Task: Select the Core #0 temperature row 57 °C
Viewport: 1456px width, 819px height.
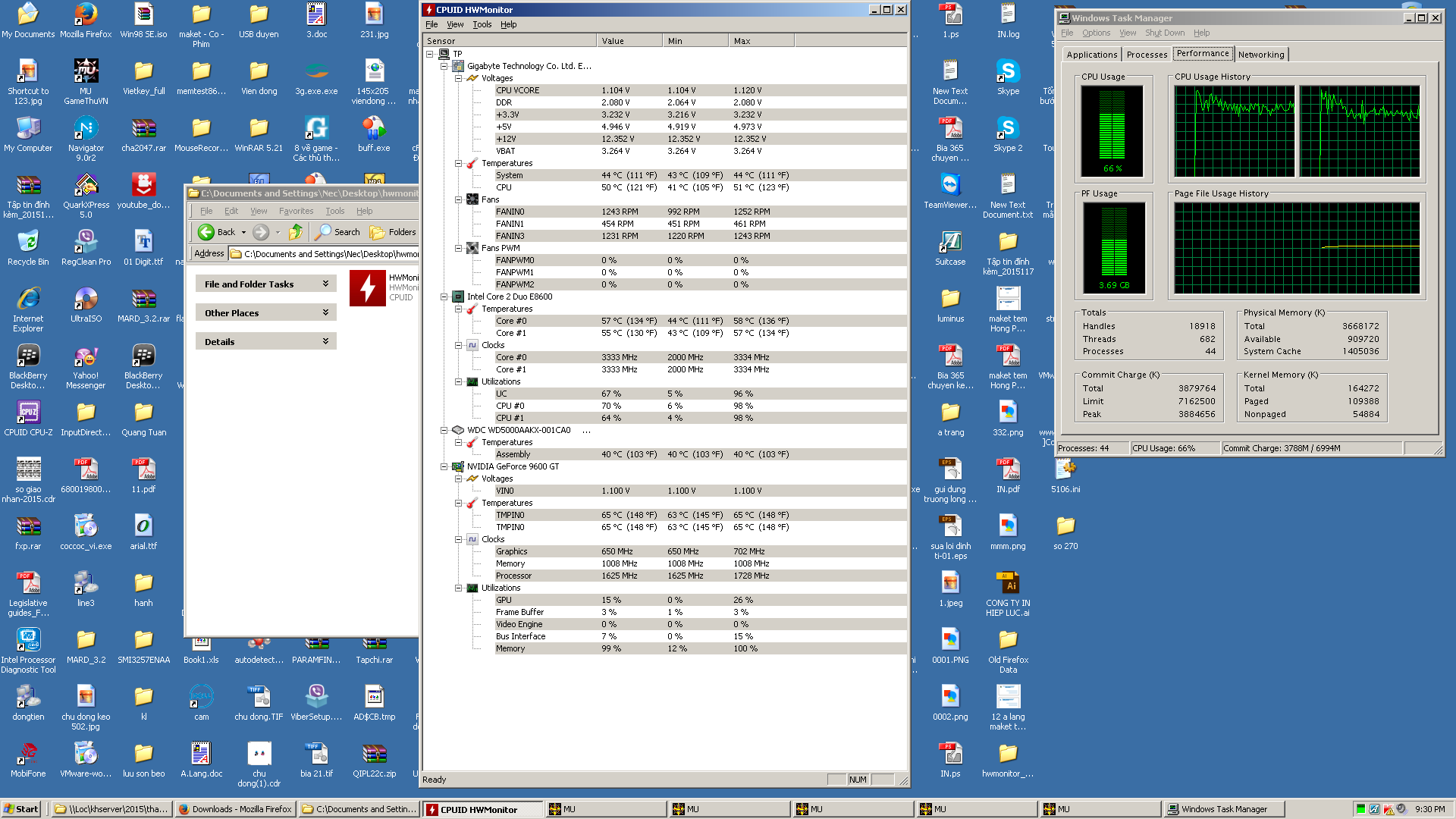Action: tap(700, 321)
